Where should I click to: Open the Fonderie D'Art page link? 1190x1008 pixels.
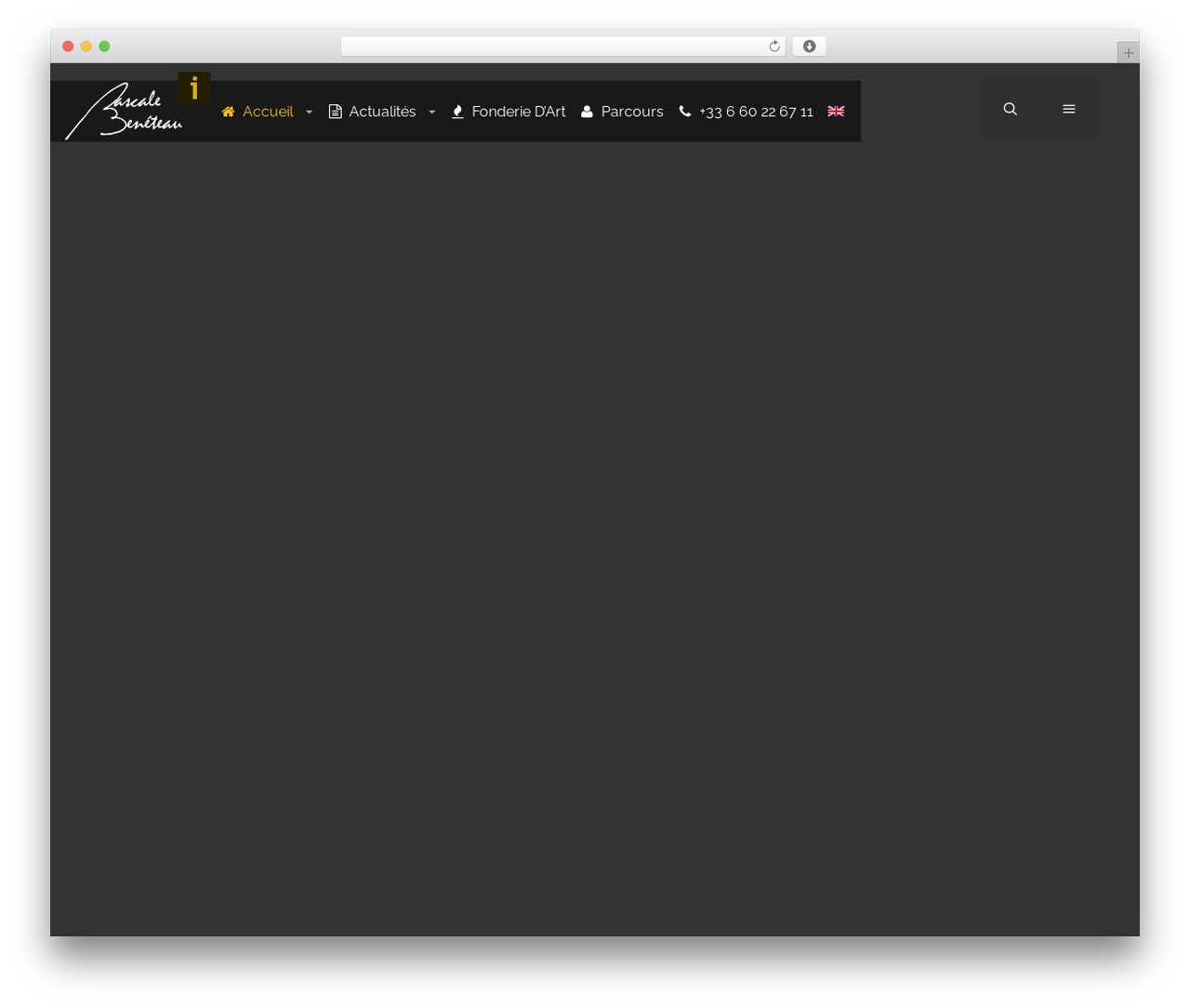(519, 112)
